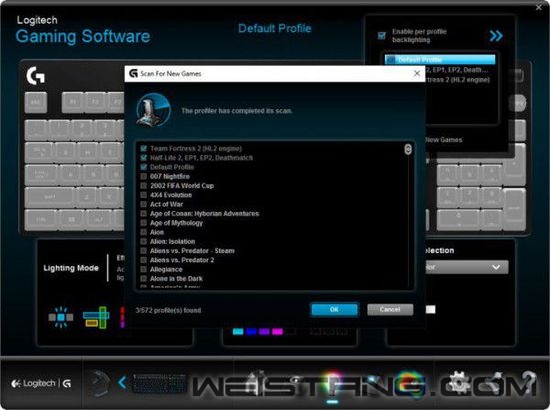
Task: Uncheck Team Fortress 2 (HL2 engine) in scan list
Action: click(x=143, y=148)
